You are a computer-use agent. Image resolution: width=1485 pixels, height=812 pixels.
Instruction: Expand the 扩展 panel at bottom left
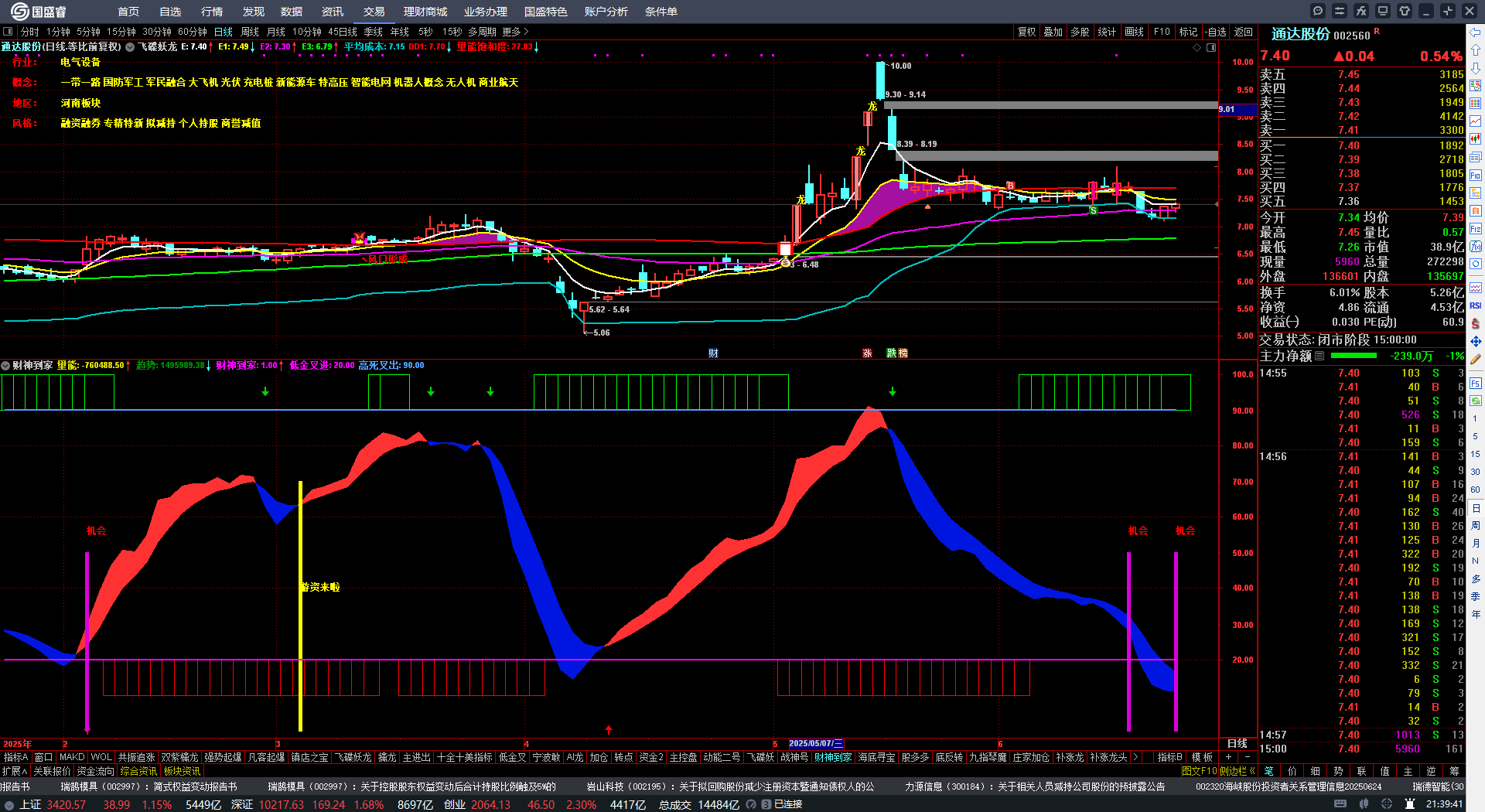pyautogui.click(x=15, y=771)
